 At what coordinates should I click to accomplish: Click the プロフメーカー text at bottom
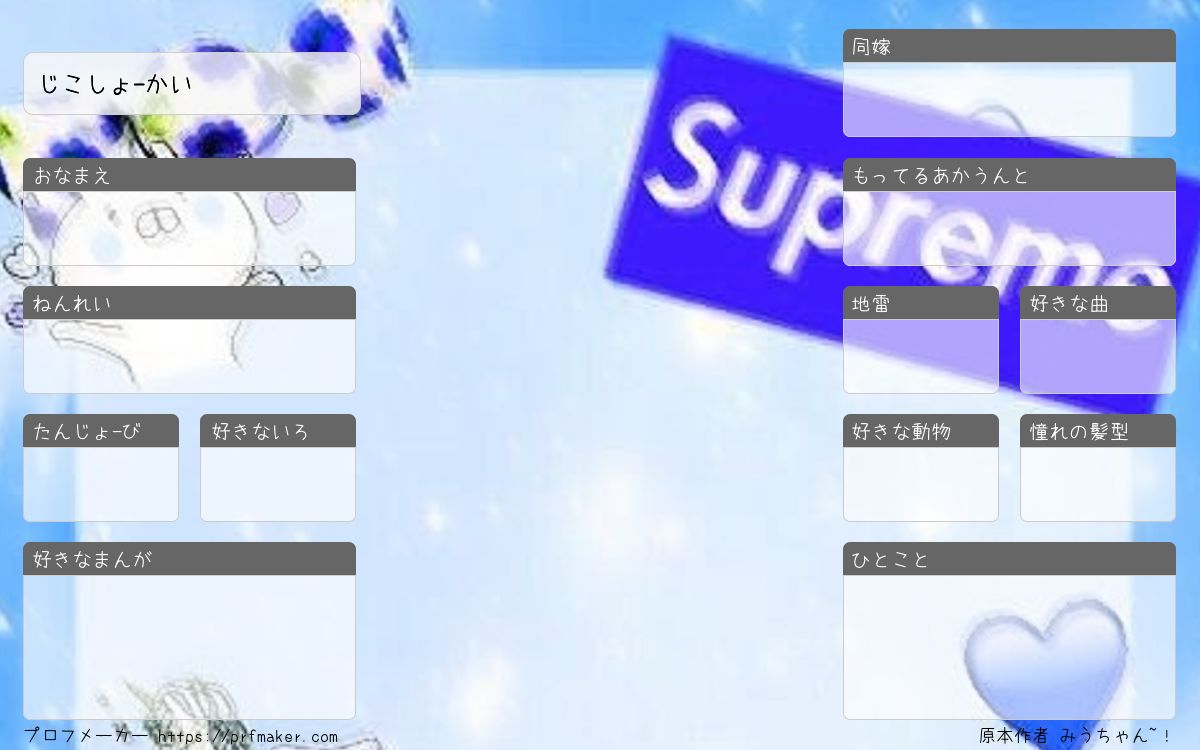point(87,736)
